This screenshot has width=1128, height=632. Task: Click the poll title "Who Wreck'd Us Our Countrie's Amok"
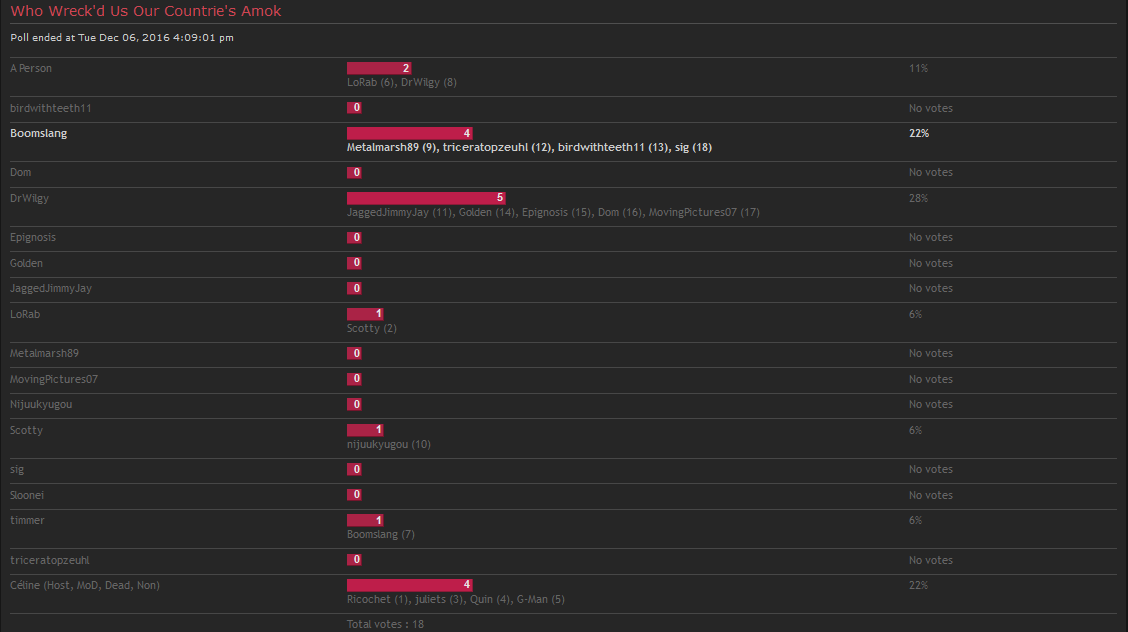click(x=145, y=11)
